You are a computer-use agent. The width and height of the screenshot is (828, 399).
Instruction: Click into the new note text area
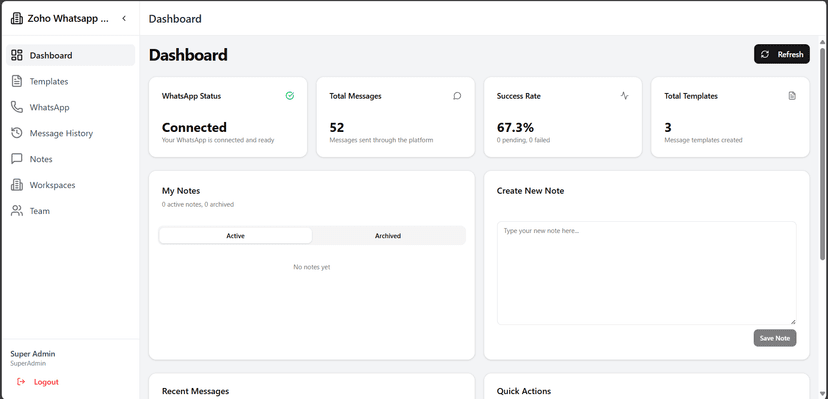[646, 273]
